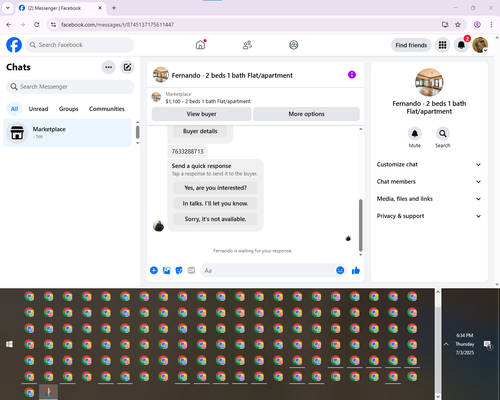The width and height of the screenshot is (500, 400).
Task: Attach a file with the photo icon
Action: click(166, 270)
